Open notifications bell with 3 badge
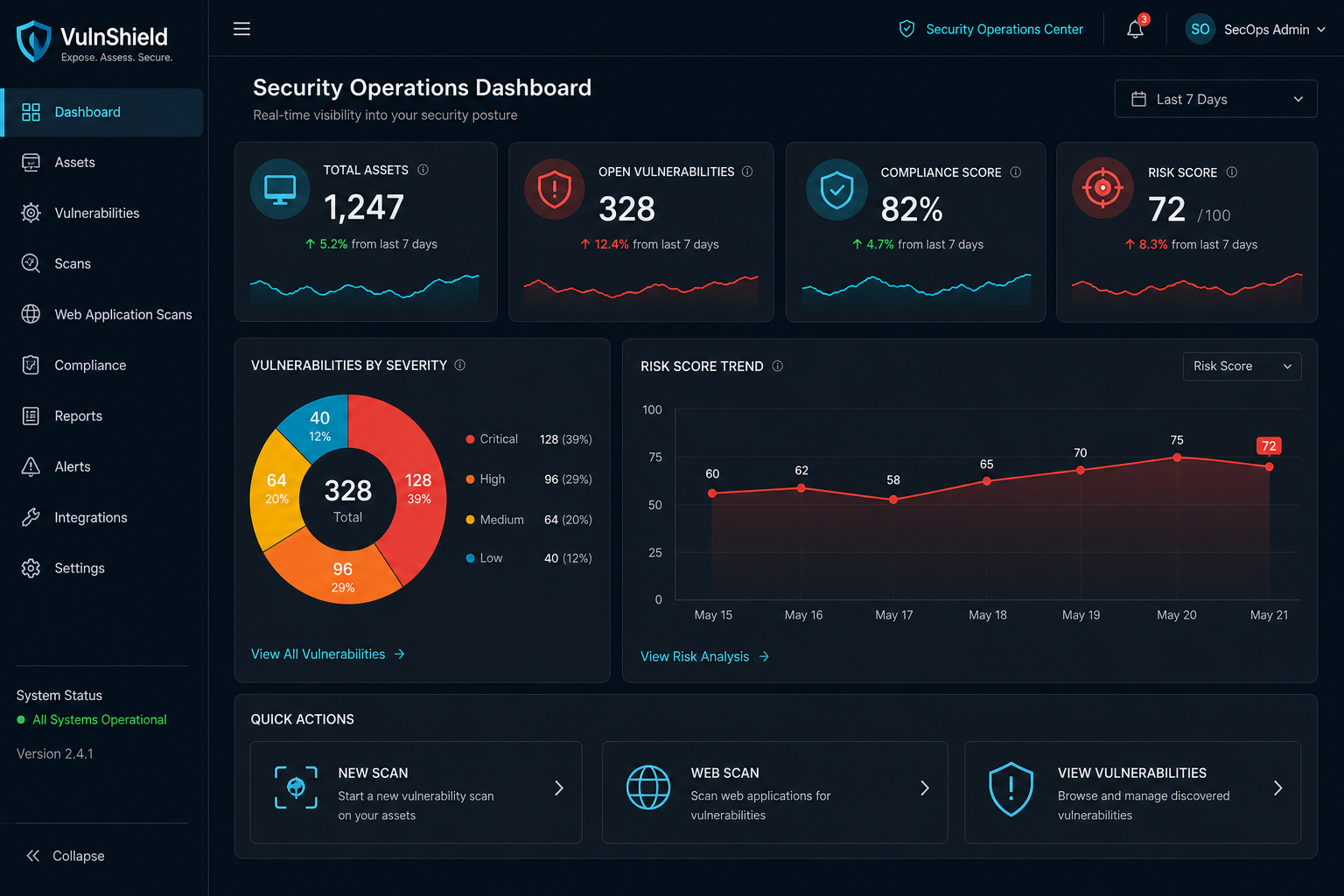The image size is (1344, 896). pyautogui.click(x=1136, y=28)
